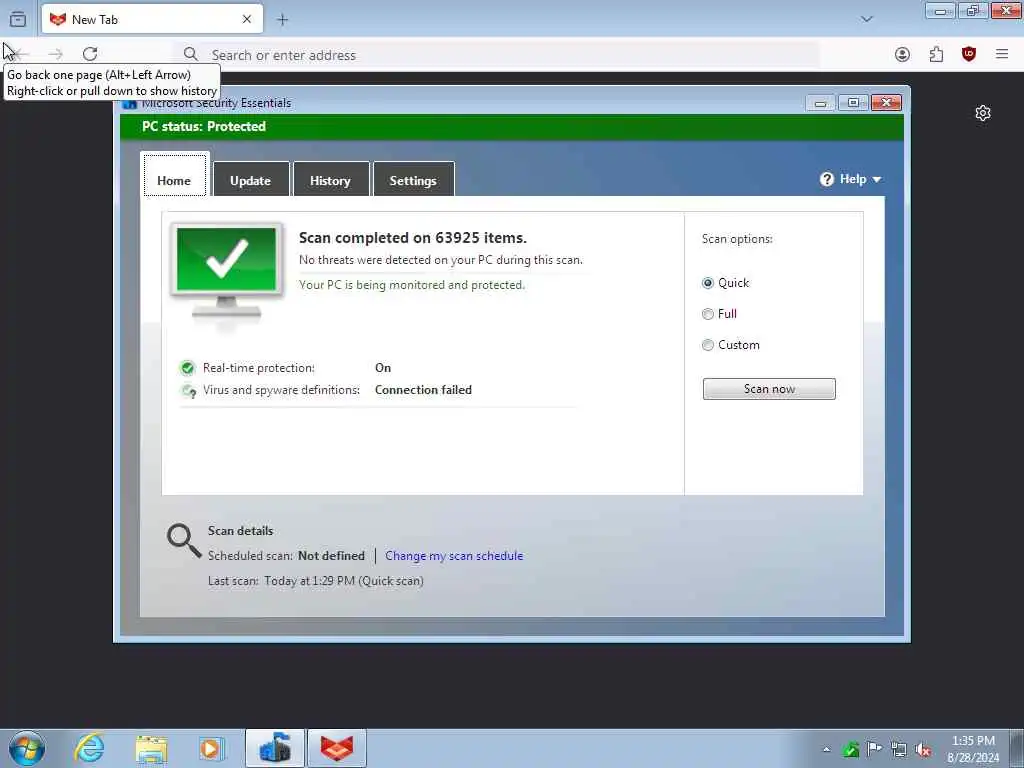Click the Scan now button
The width and height of the screenshot is (1024, 768).
click(769, 389)
